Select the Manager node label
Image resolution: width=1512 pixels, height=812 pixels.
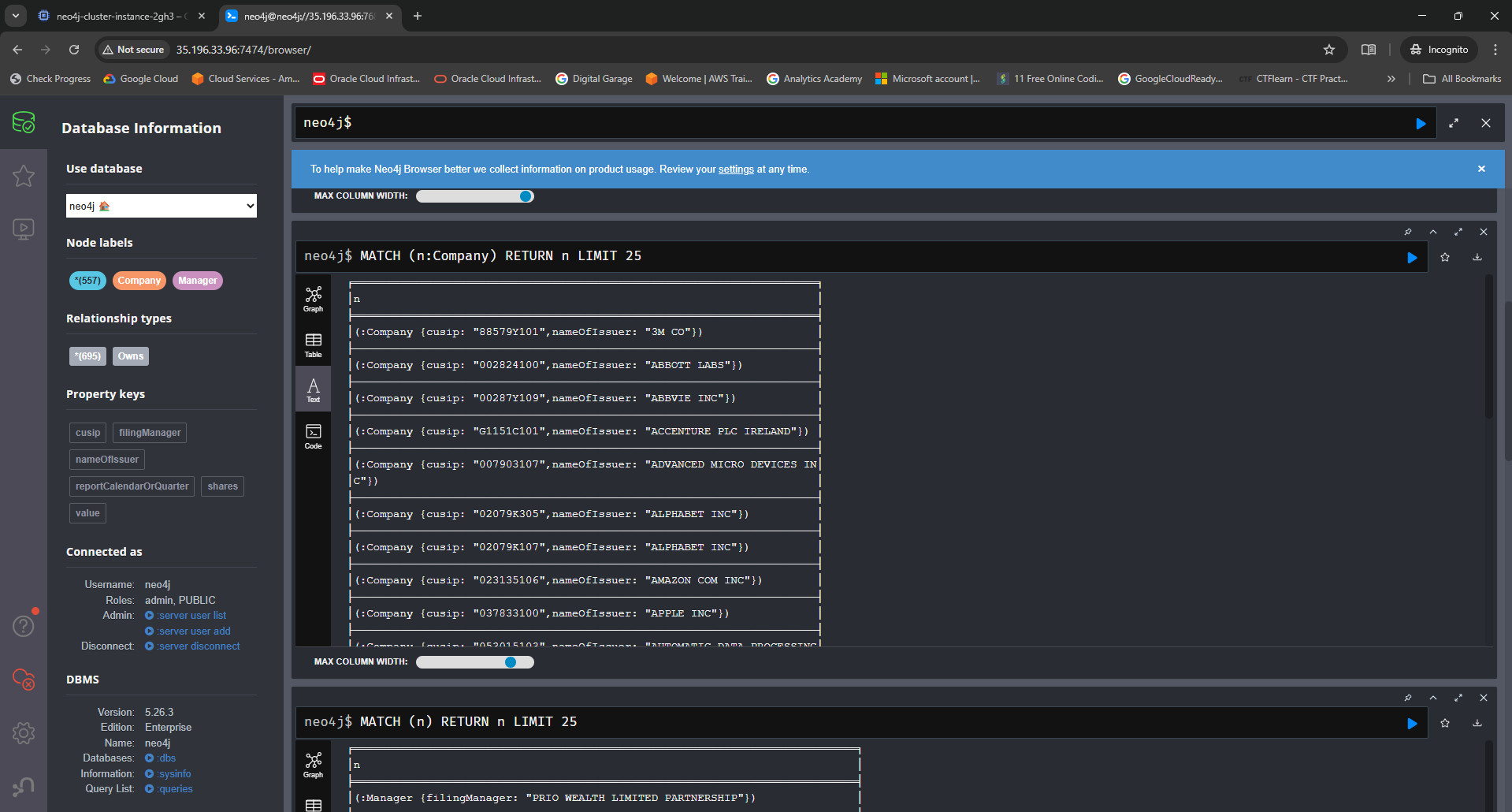tap(198, 281)
